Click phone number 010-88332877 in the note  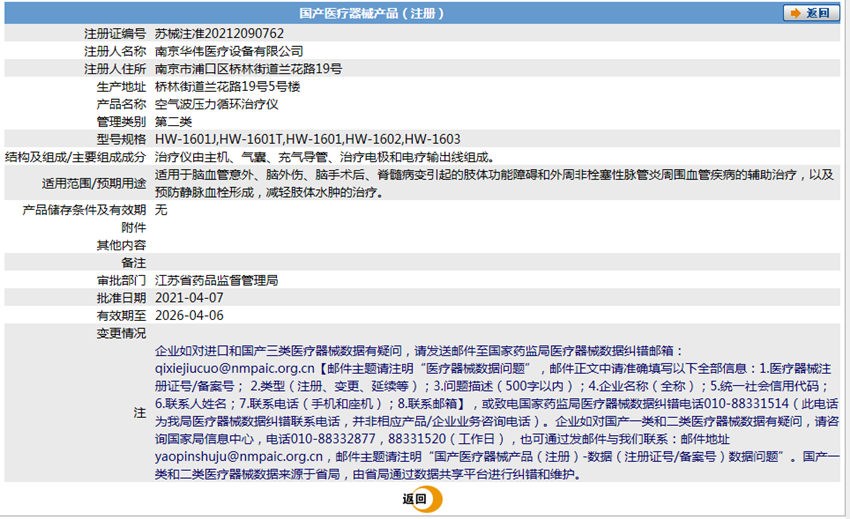333,439
